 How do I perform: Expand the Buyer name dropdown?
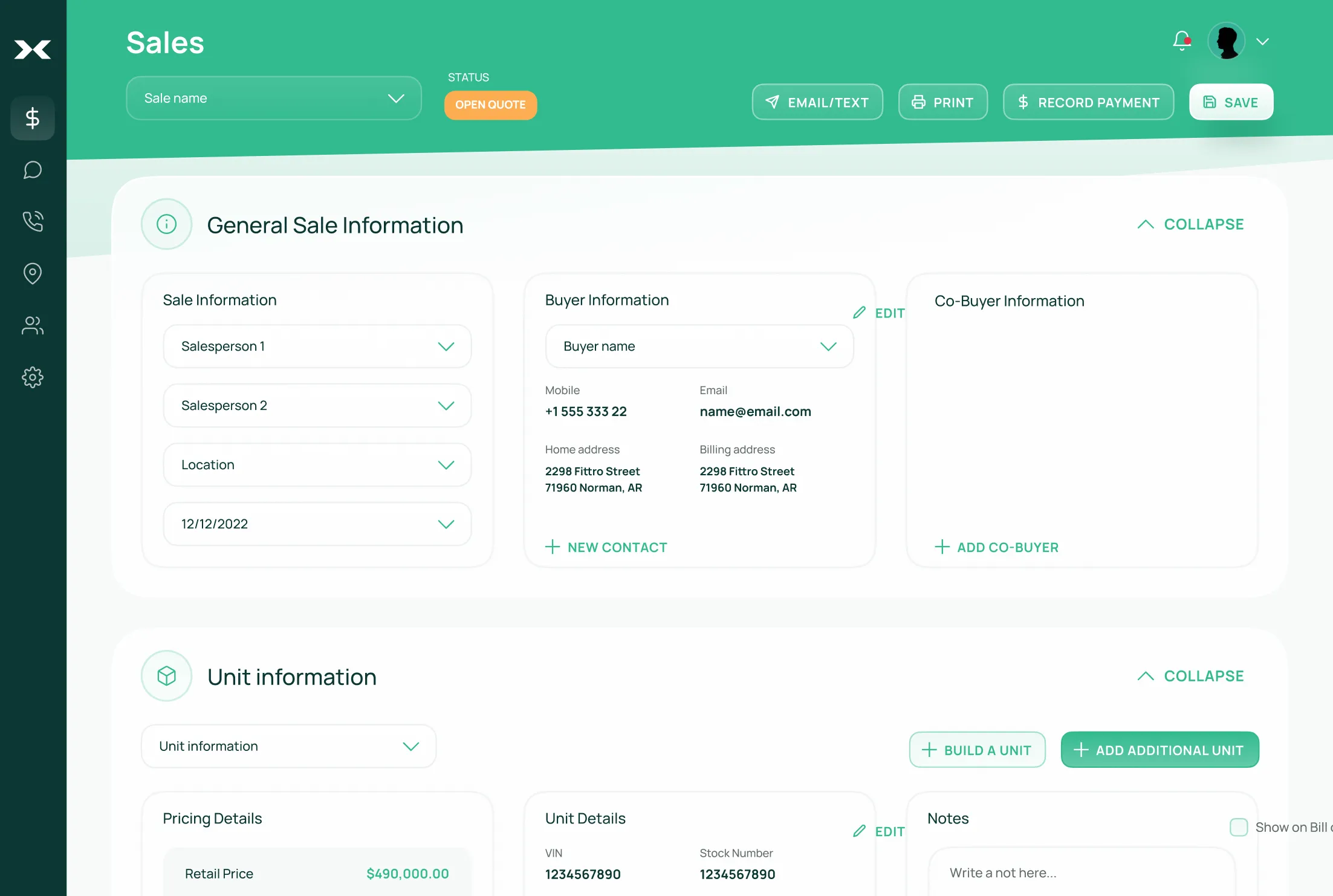(x=699, y=346)
